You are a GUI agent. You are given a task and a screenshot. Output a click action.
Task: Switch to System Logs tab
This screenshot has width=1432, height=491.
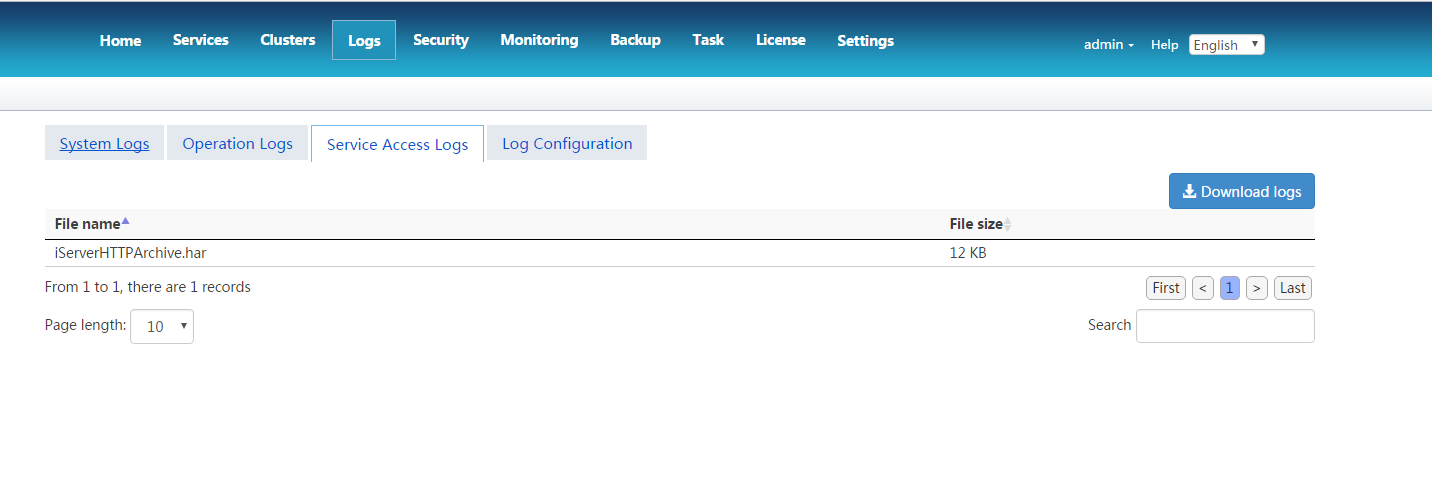[x=104, y=144]
